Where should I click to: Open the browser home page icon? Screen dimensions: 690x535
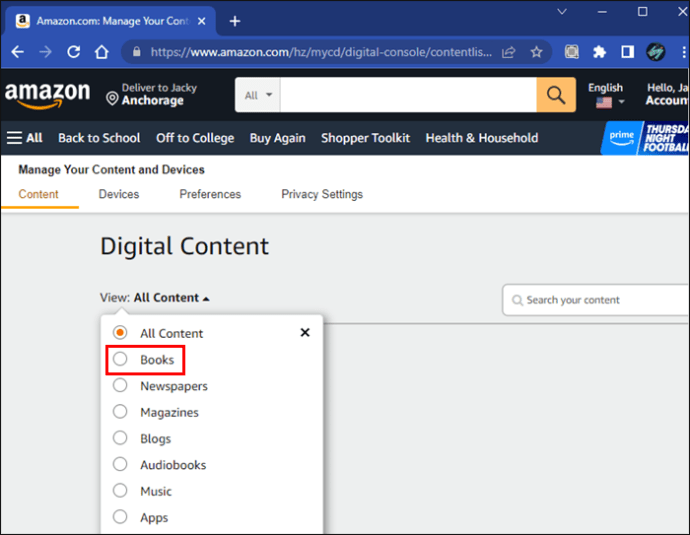click(102, 52)
